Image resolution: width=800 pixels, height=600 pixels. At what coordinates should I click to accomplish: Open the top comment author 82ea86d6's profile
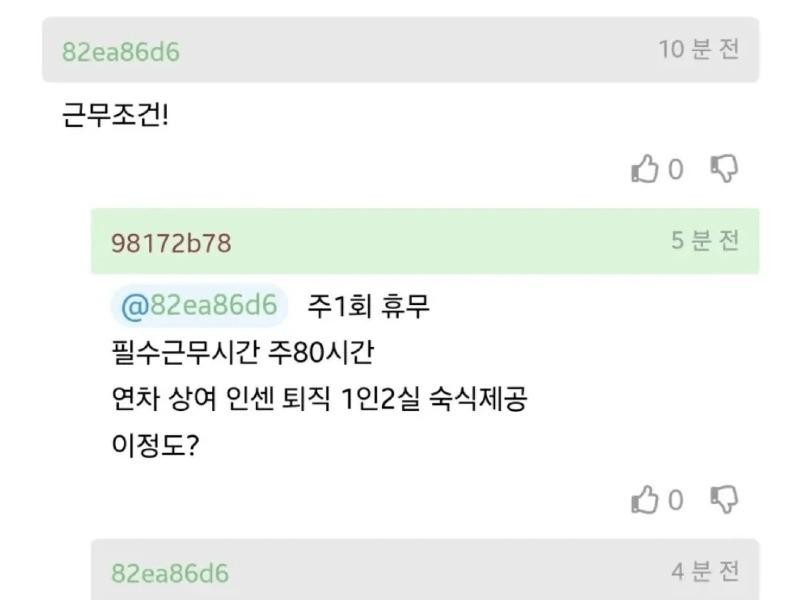click(x=121, y=52)
